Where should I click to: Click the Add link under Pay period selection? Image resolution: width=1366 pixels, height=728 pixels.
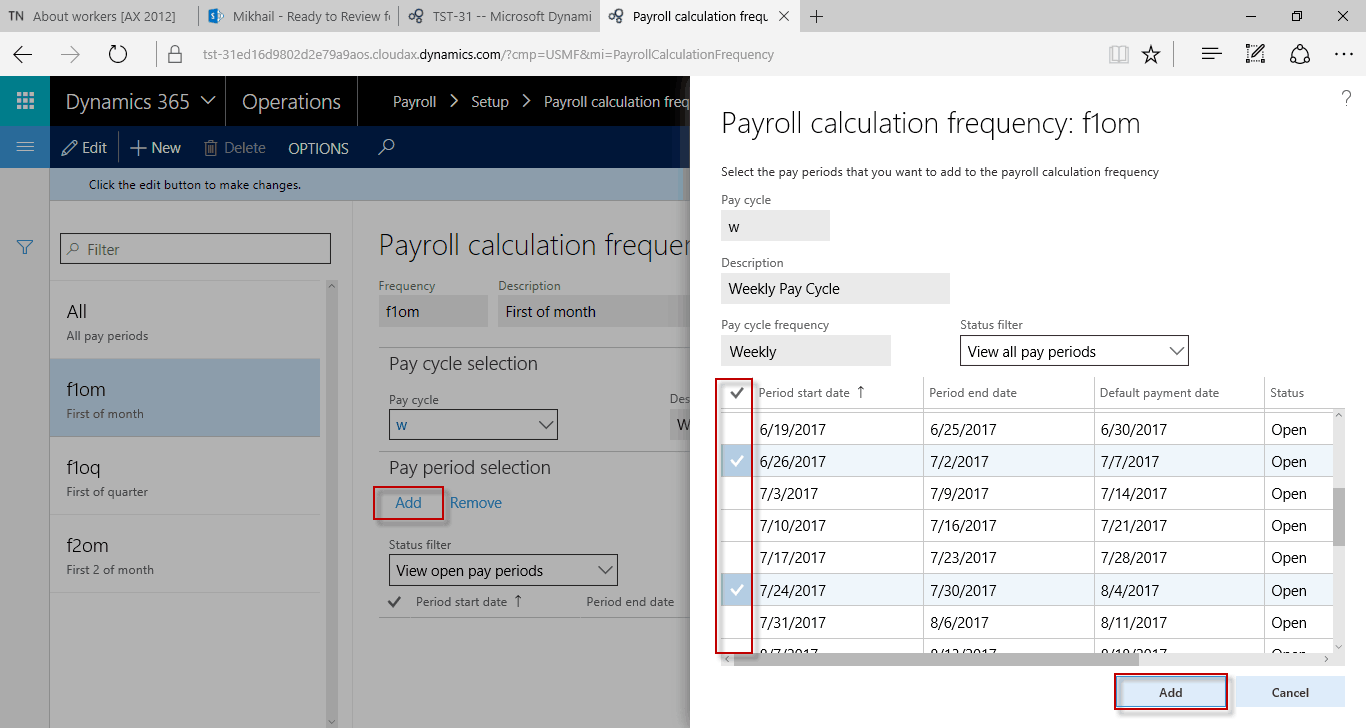pyautogui.click(x=408, y=503)
